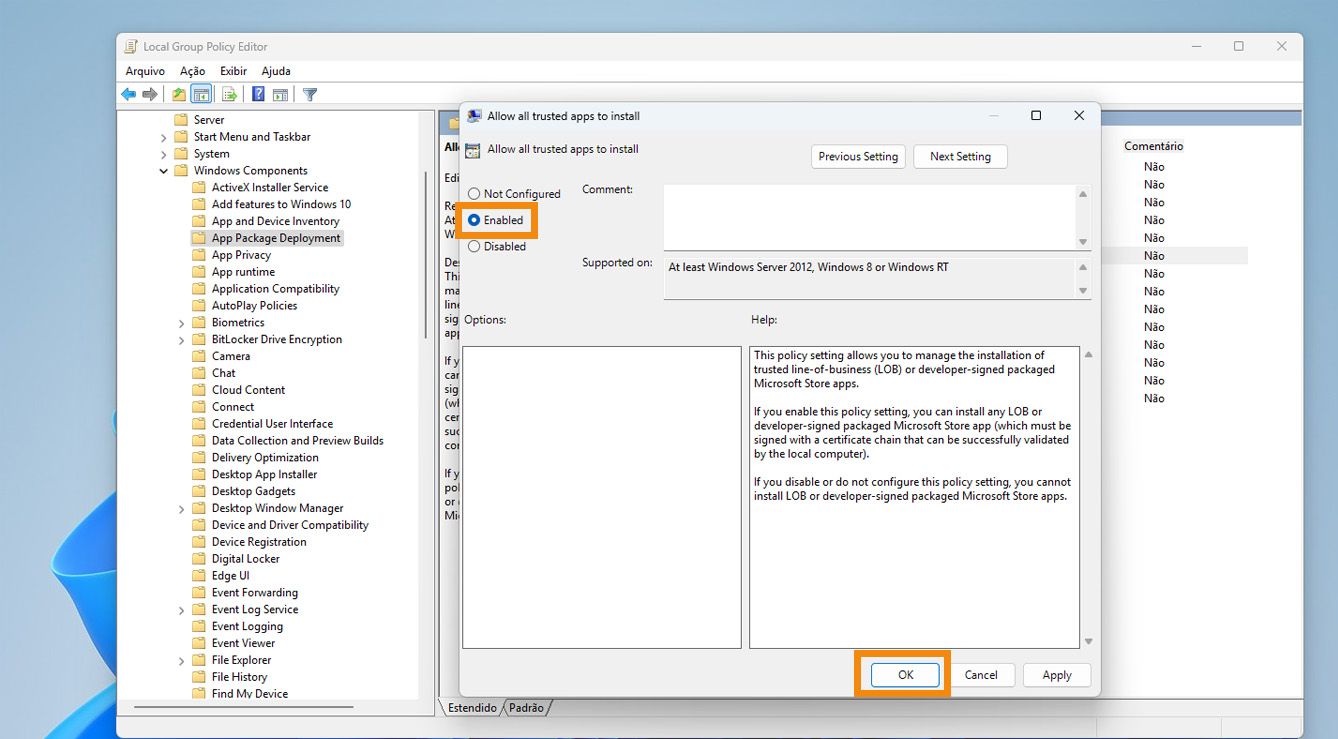Switch to the Estendido tab

(x=472, y=708)
